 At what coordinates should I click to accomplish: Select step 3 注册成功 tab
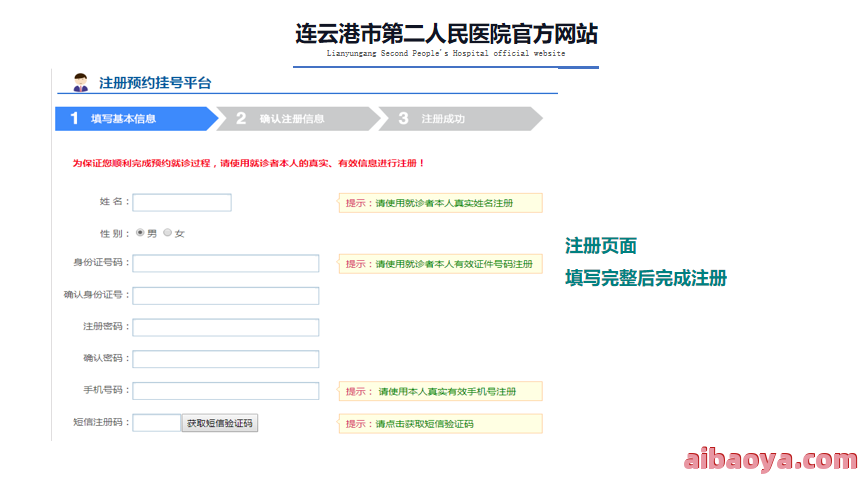[x=461, y=119]
